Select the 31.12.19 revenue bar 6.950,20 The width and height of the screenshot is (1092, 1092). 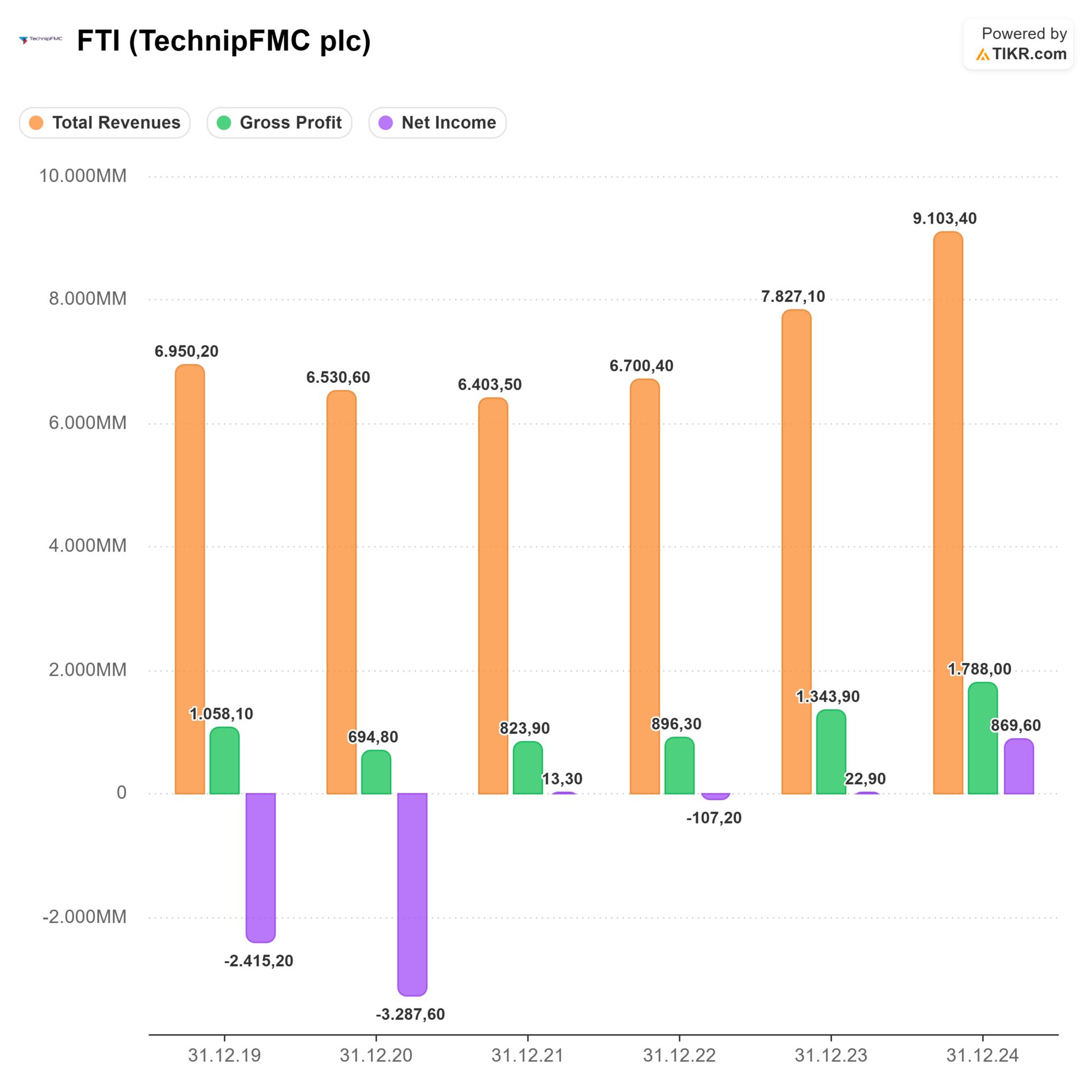pos(190,579)
